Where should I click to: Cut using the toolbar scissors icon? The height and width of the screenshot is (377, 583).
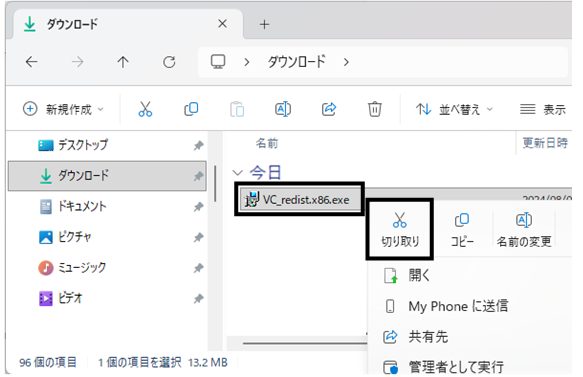click(145, 109)
